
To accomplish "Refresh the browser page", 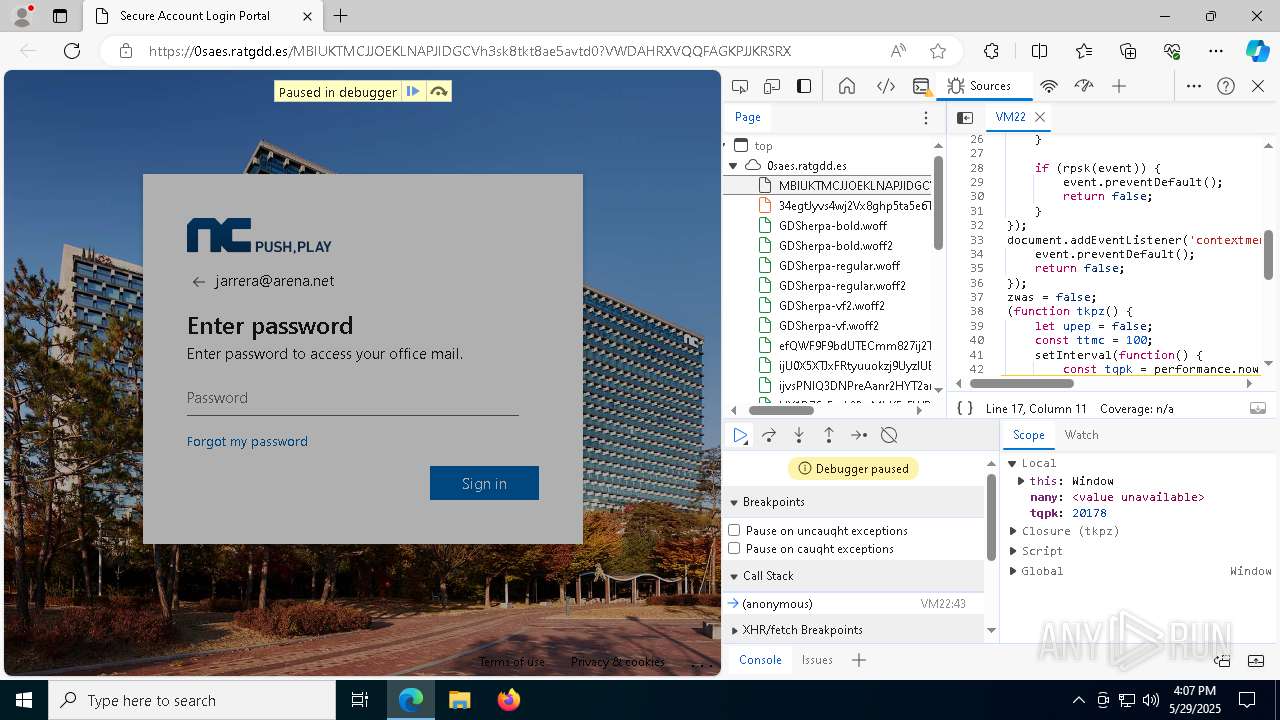I will (72, 51).
